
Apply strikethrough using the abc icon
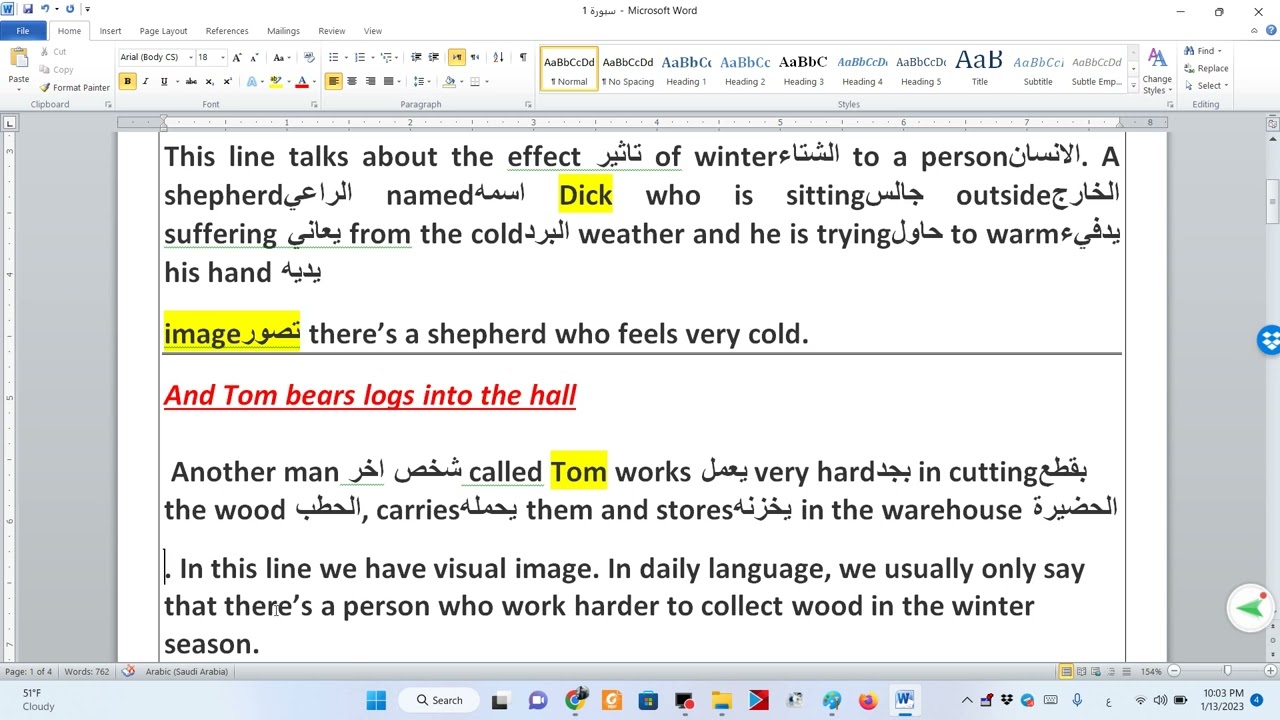point(191,82)
